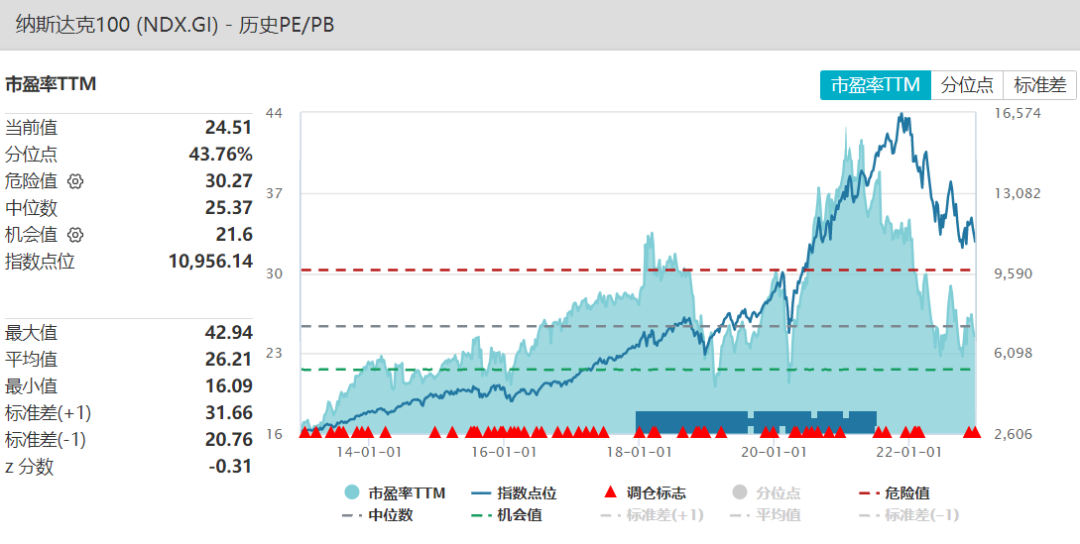Switch to the 标准差 tab
The height and width of the screenshot is (544, 1080).
click(x=1040, y=85)
